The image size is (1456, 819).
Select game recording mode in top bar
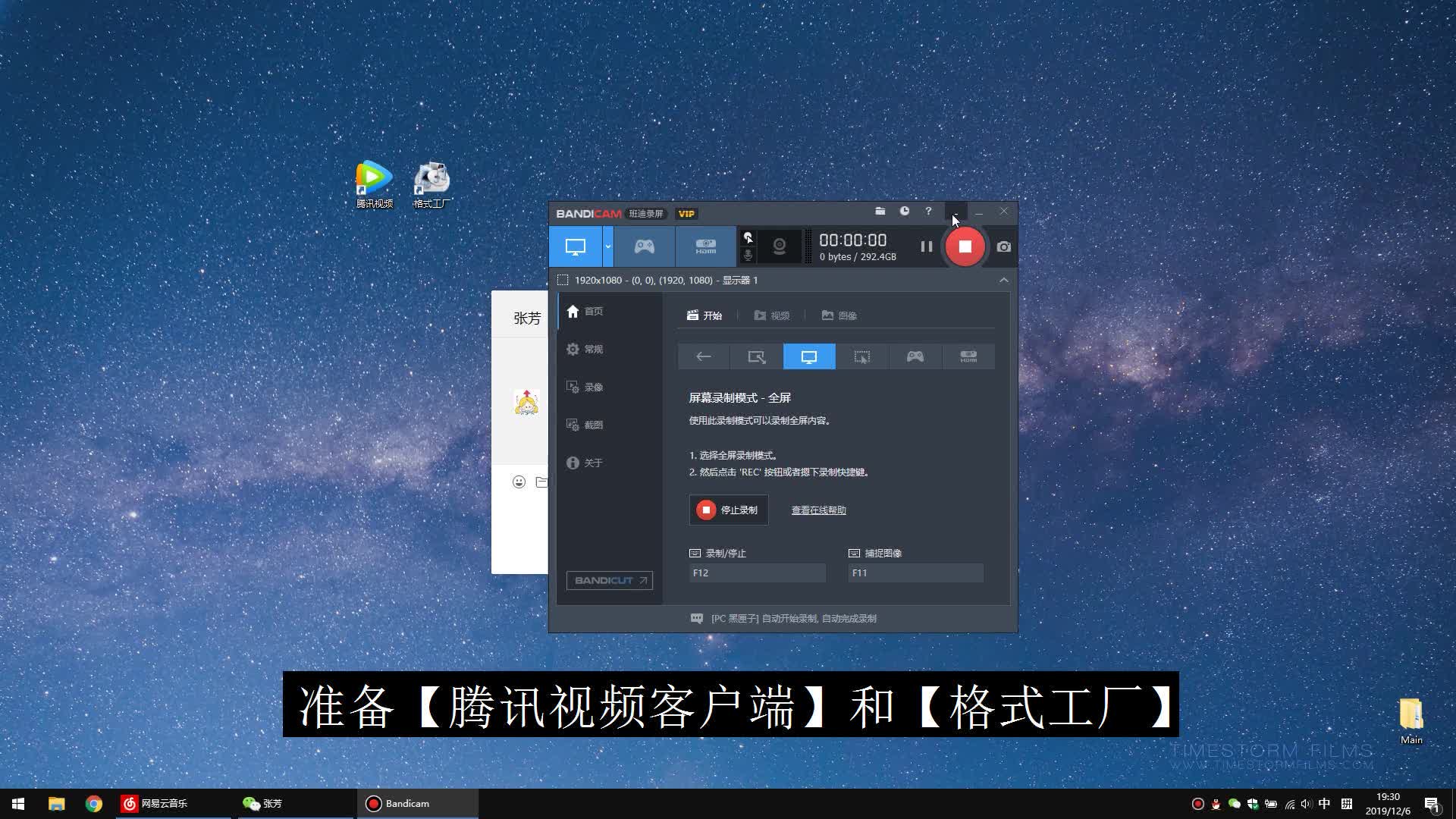point(645,246)
